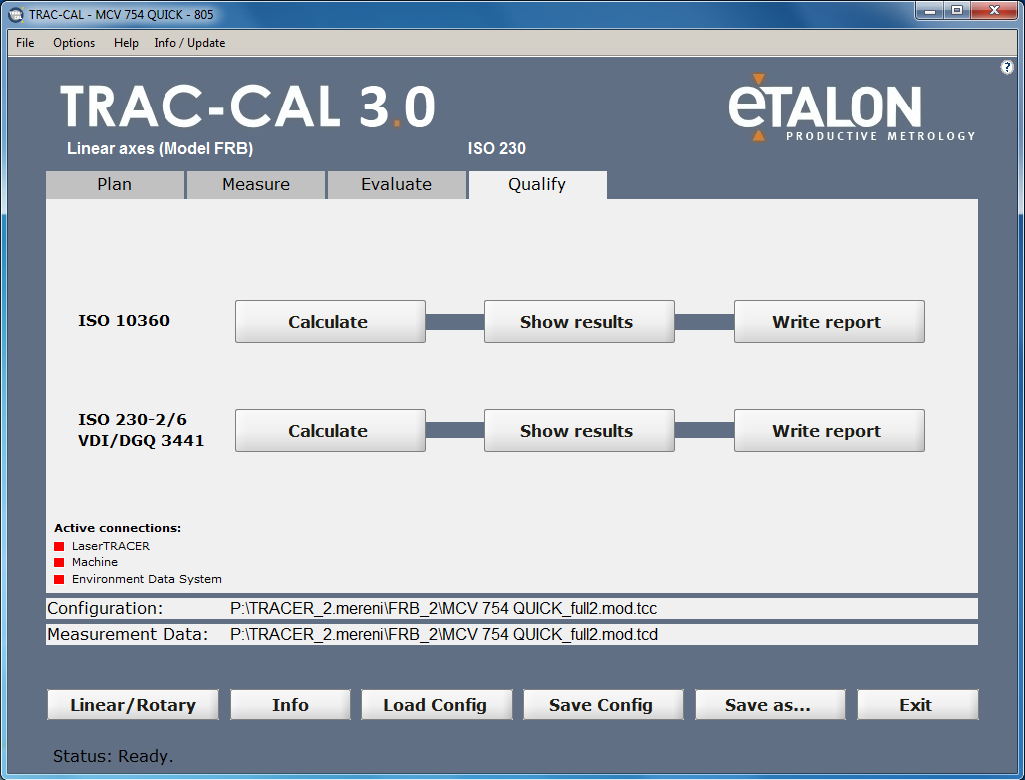The image size is (1025, 780).
Task: Click the red LaserTRACER connection indicator
Action: [59, 546]
